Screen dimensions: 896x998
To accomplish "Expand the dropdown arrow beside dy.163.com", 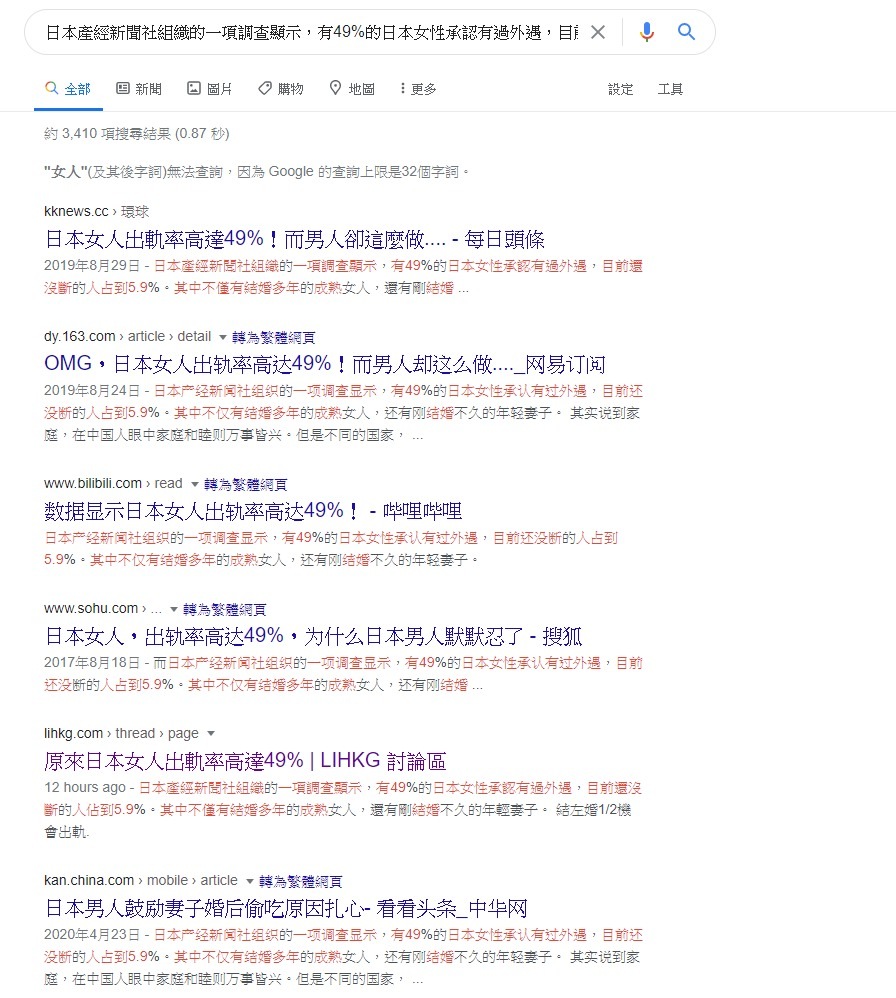I will [x=223, y=337].
